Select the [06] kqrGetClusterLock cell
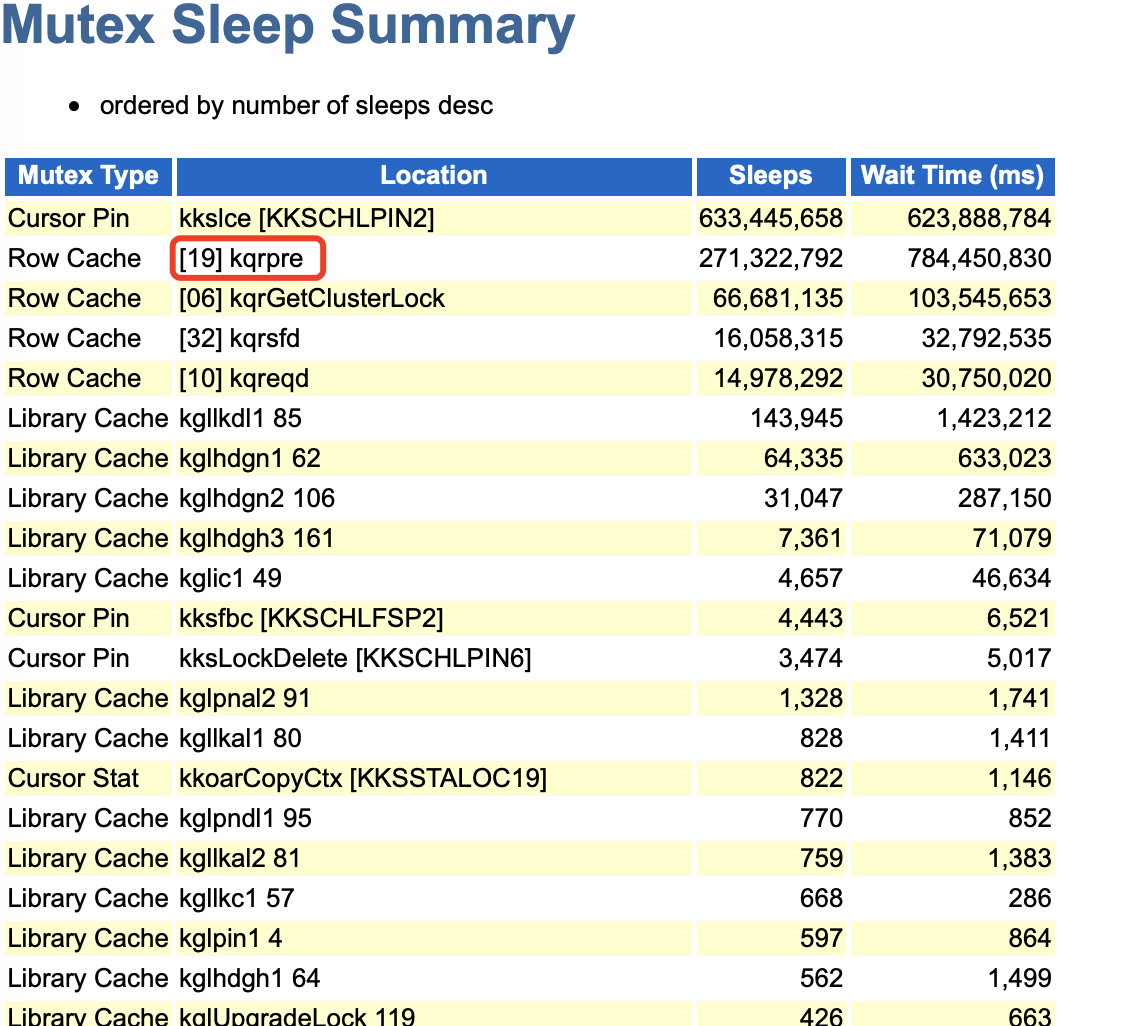The image size is (1126, 1026). 312,298
